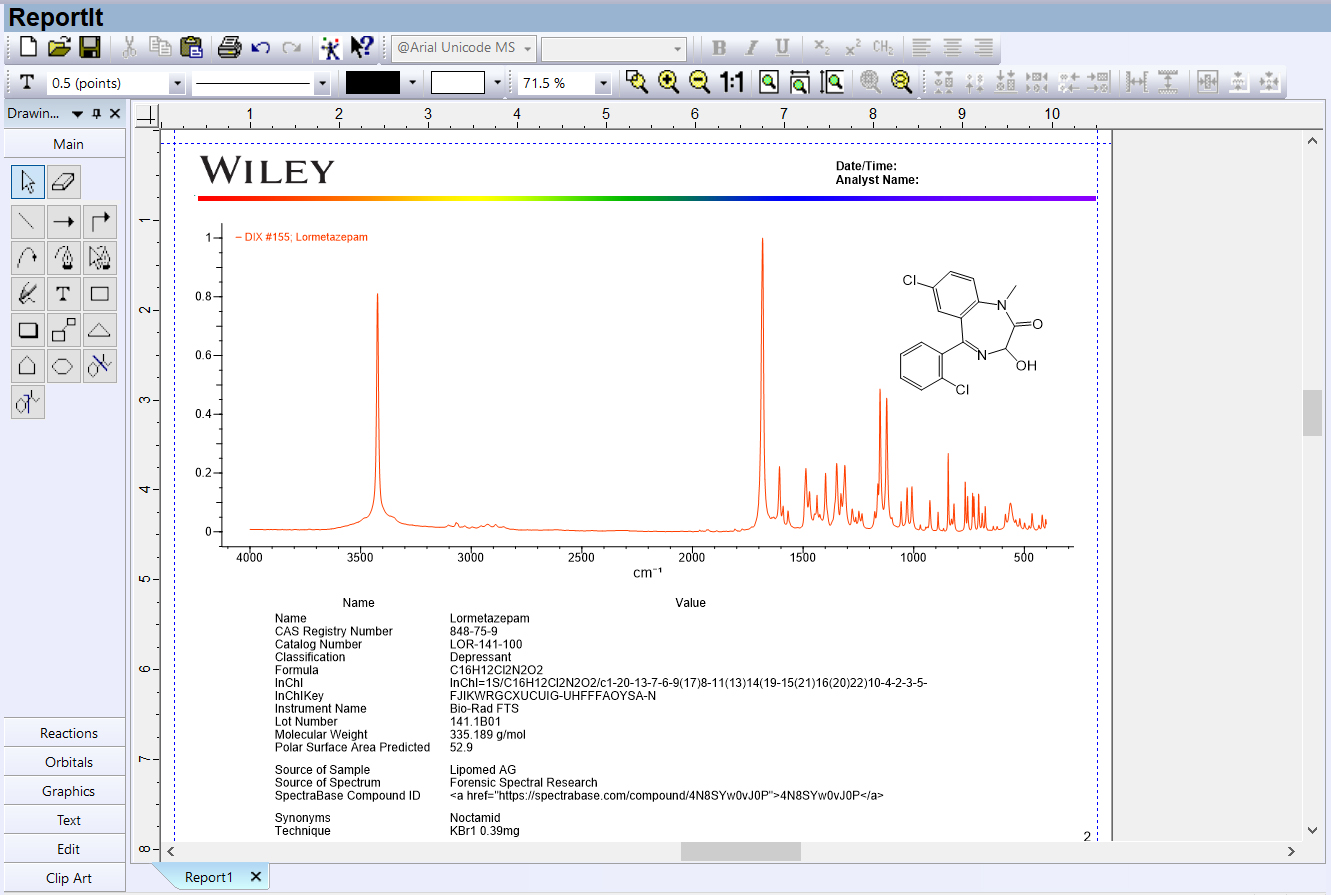Open the Clip Art section
Image resolution: width=1331 pixels, height=895 pixels.
click(x=68, y=878)
